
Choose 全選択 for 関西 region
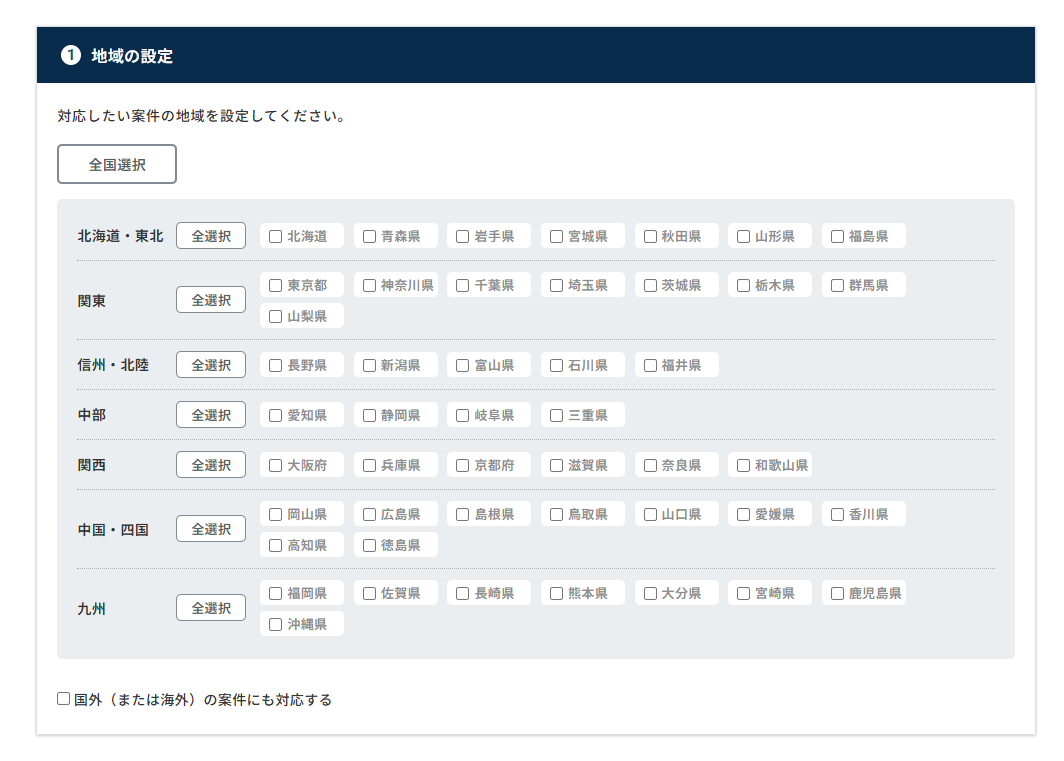(x=211, y=465)
